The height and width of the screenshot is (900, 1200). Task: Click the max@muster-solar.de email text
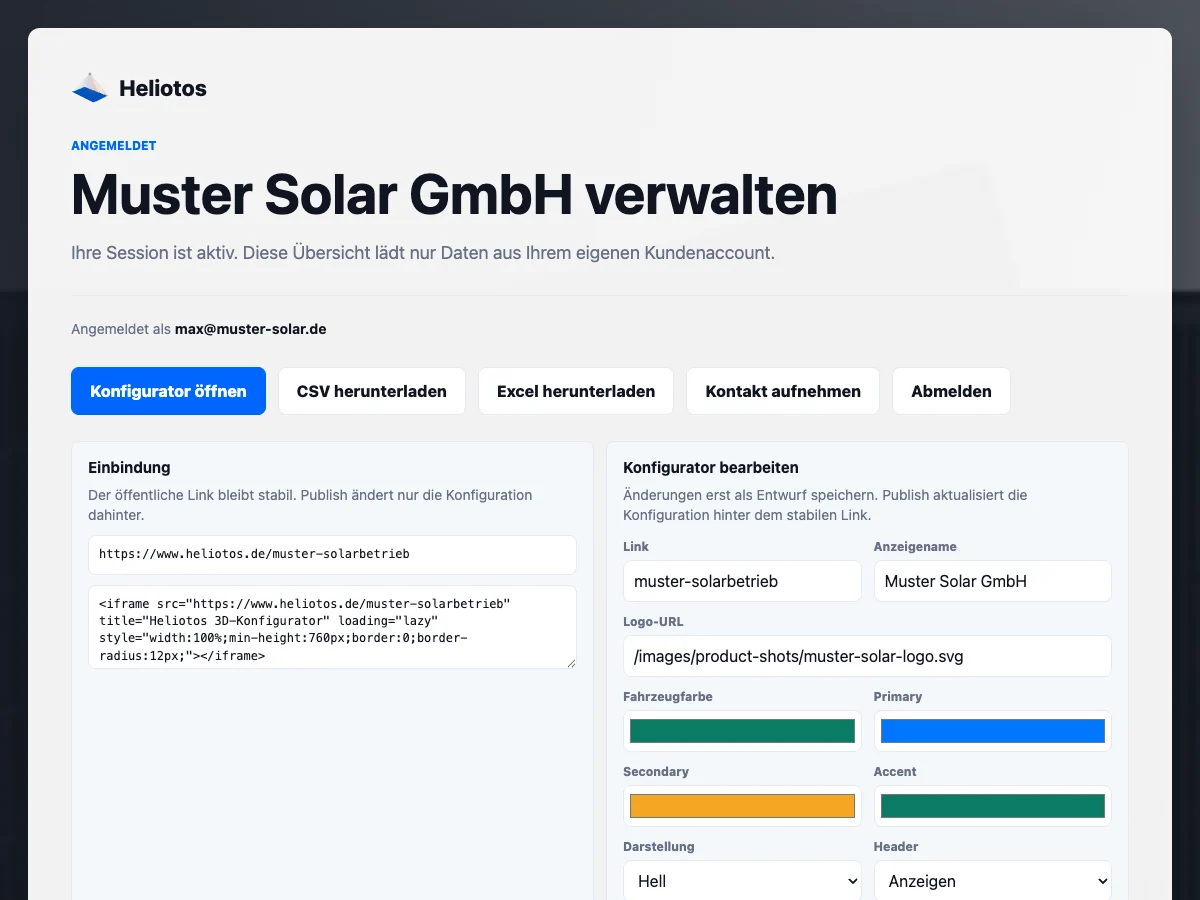click(x=250, y=329)
